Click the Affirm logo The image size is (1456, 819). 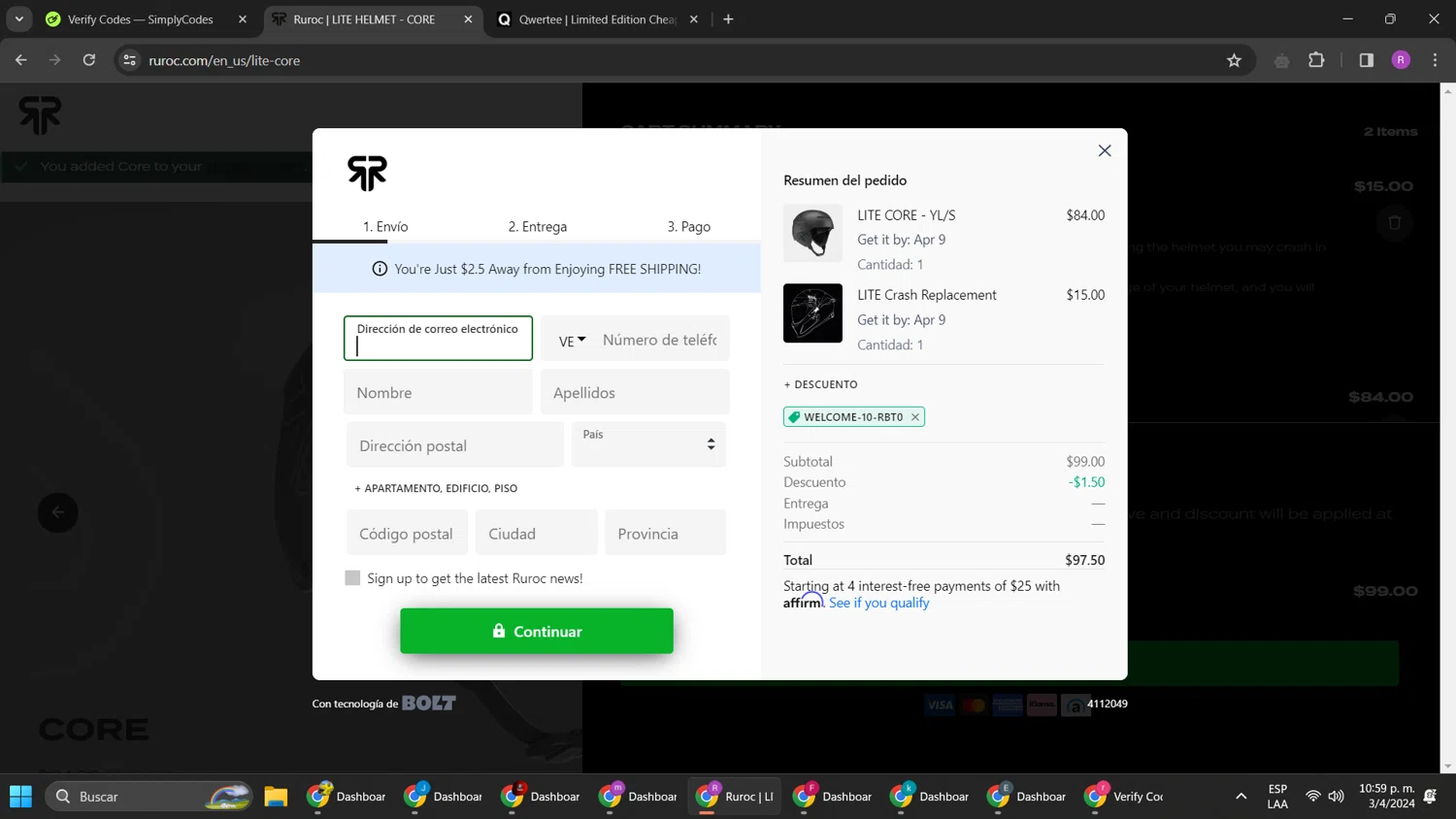[x=803, y=602]
